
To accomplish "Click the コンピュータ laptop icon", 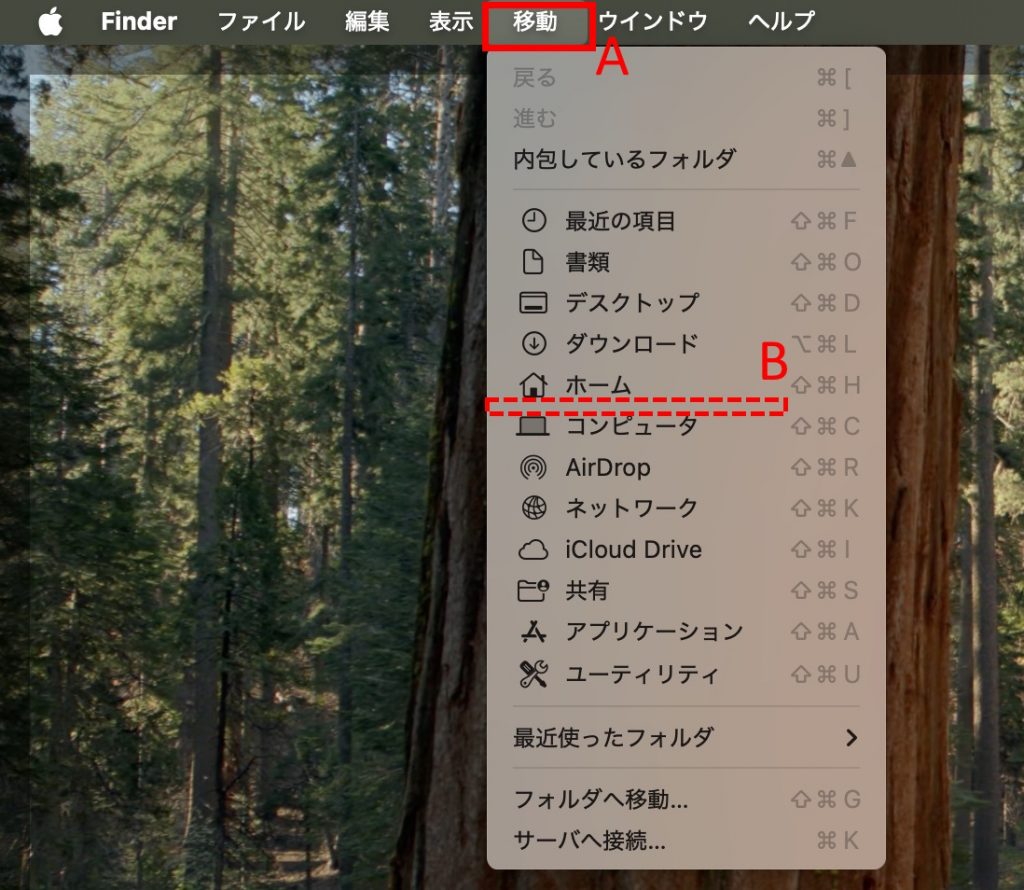I will click(534, 426).
